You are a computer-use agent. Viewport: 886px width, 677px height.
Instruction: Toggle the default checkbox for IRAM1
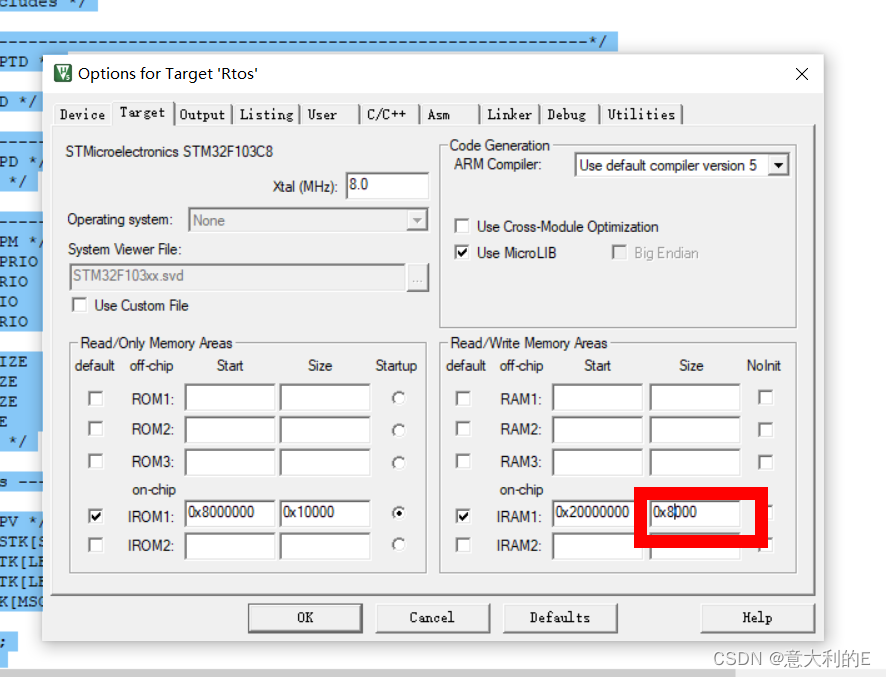click(465, 513)
